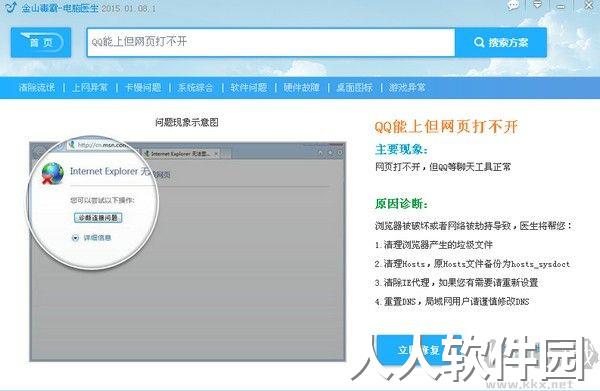Select the 桌面图标 category tab
Screen dimensions: 600x391
pos(354,88)
